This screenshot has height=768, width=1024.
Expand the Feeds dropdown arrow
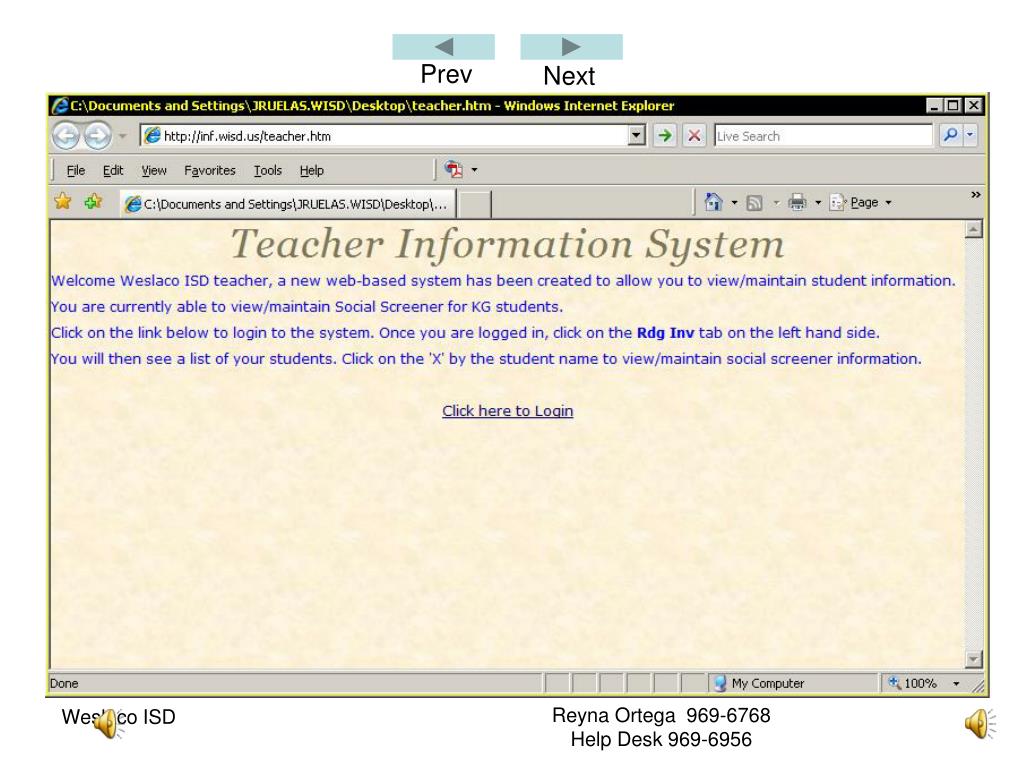point(776,202)
